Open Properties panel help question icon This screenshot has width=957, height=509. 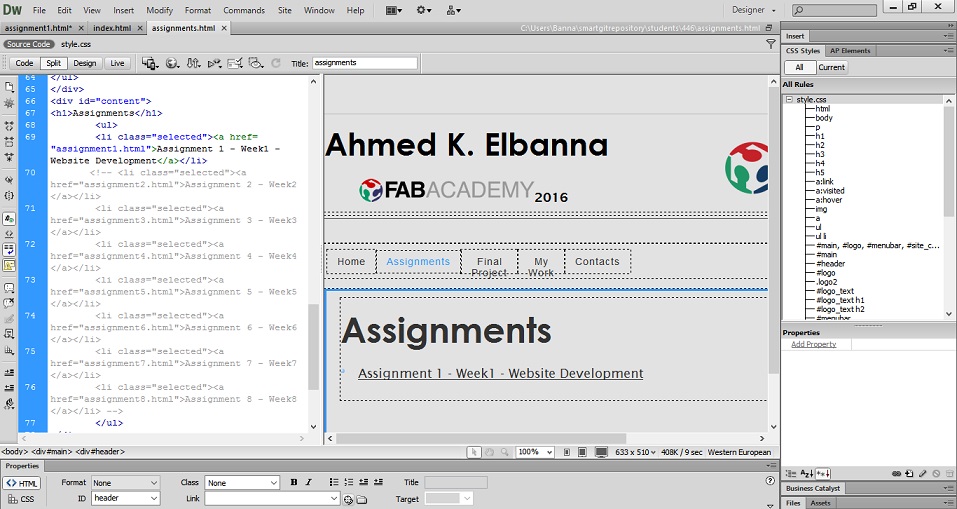tap(770, 481)
